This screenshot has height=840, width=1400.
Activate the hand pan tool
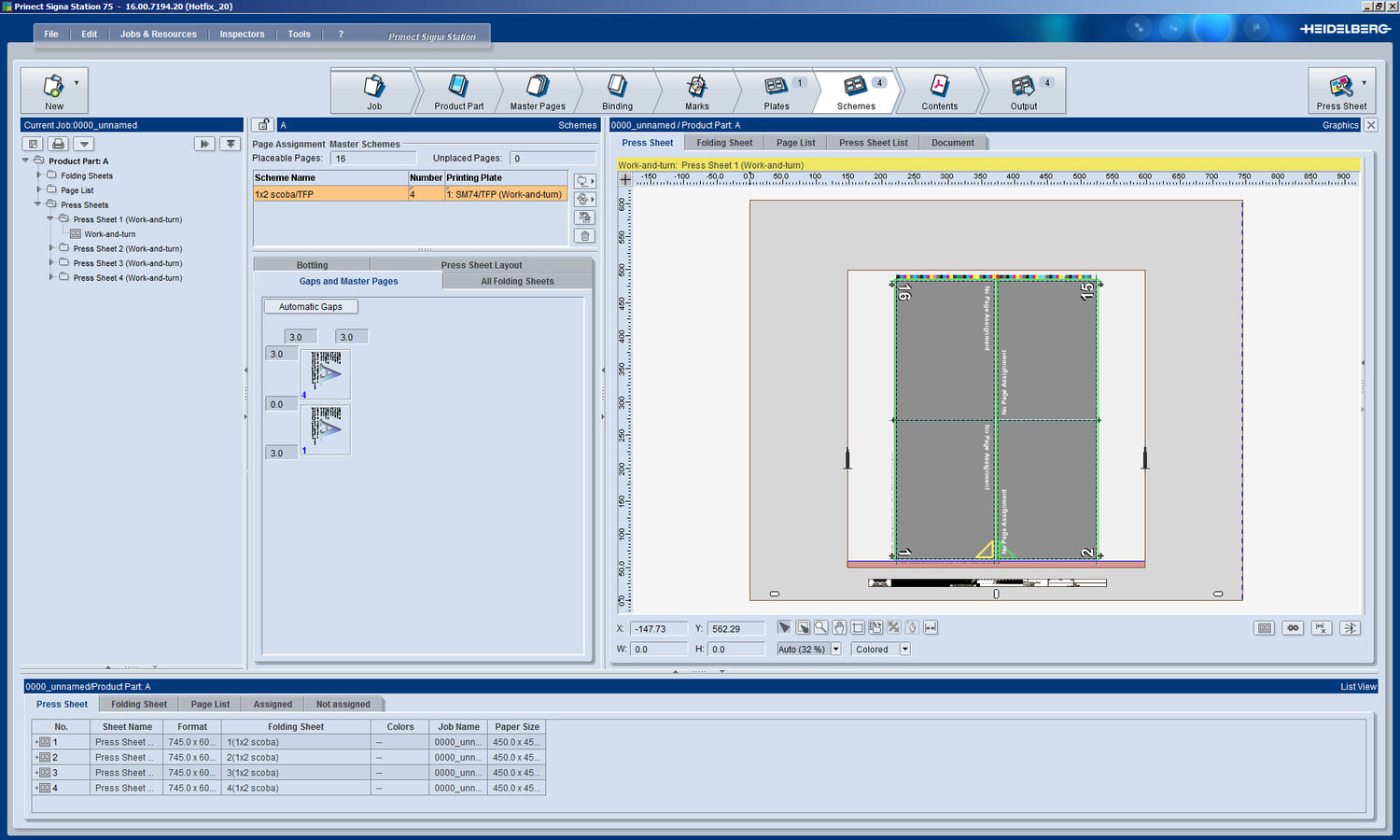click(839, 628)
